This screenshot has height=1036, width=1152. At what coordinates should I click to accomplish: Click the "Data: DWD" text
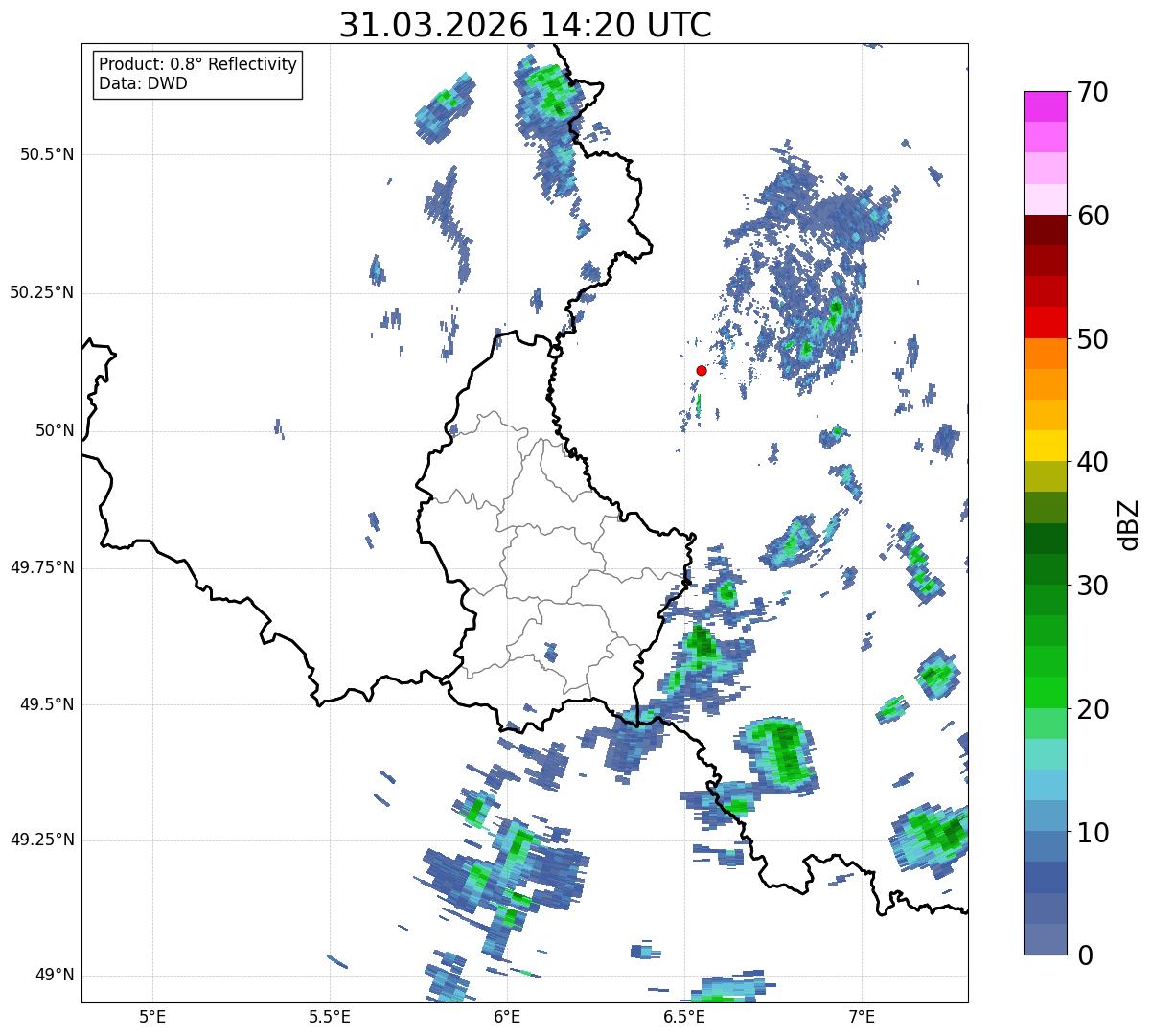click(x=143, y=83)
